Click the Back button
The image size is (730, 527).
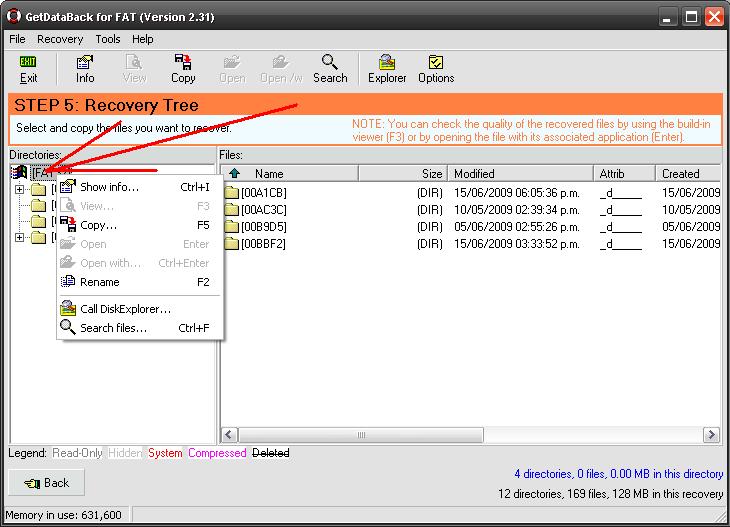[x=47, y=483]
